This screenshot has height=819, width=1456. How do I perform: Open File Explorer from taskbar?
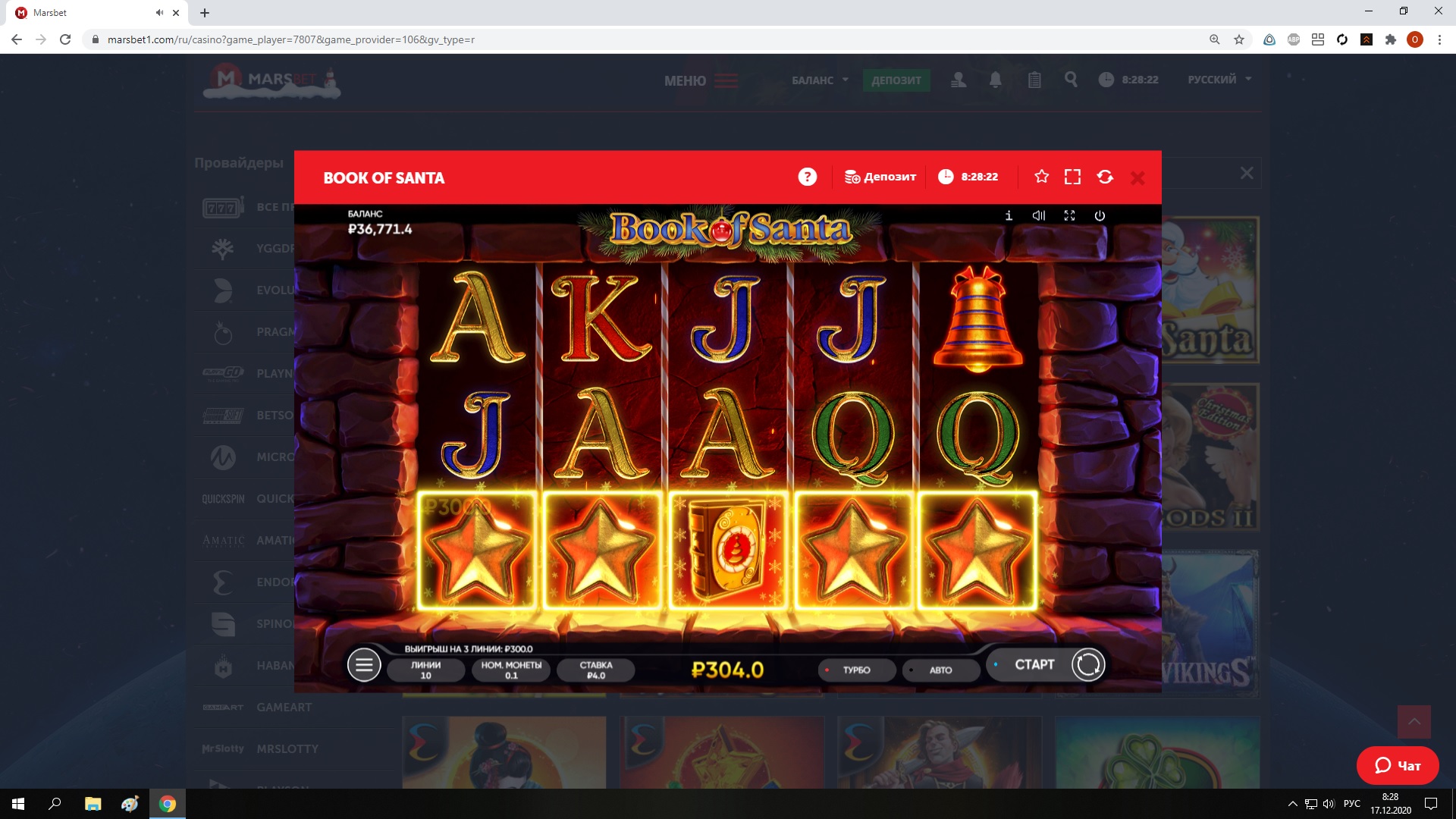(93, 804)
